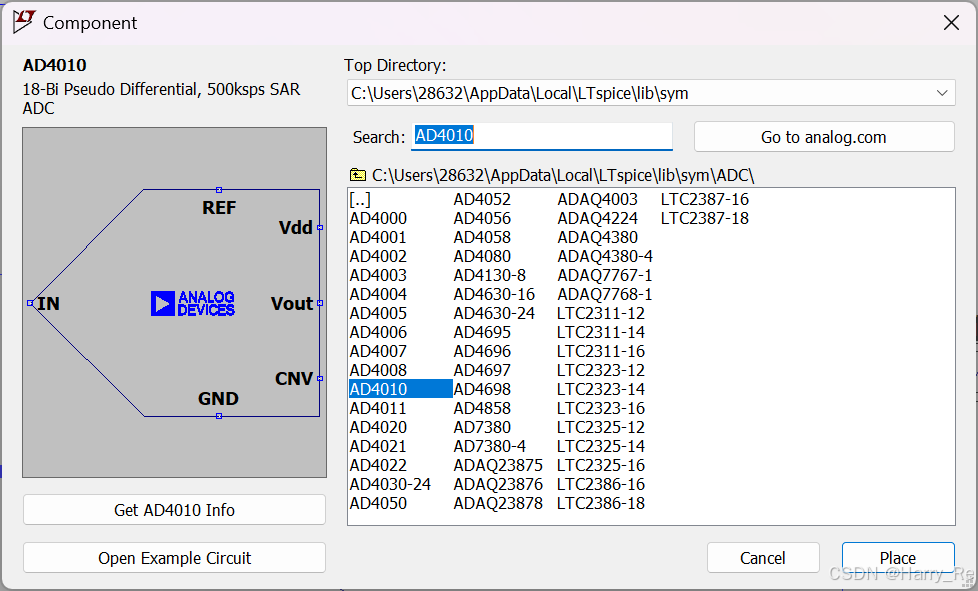Select LTC2387-16 in the list
Image resolution: width=978 pixels, height=591 pixels.
coord(705,199)
